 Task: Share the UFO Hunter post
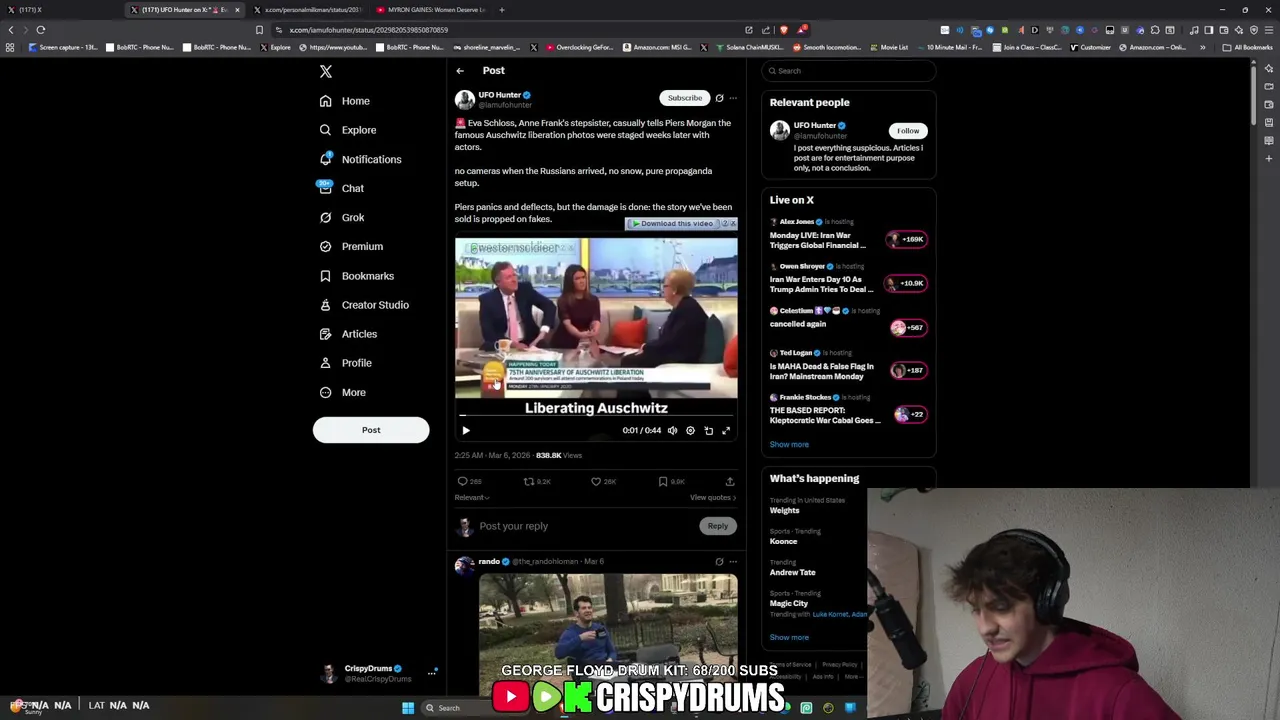pos(730,481)
